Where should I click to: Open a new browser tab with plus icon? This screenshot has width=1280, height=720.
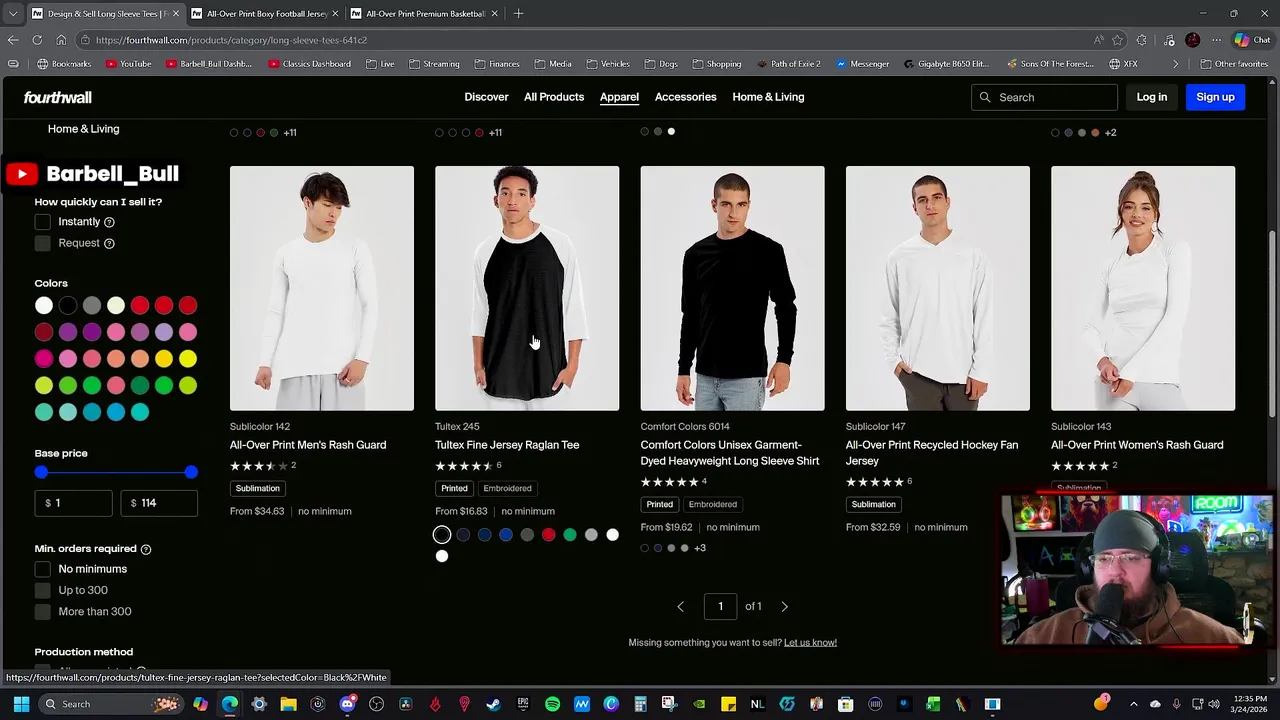[518, 14]
